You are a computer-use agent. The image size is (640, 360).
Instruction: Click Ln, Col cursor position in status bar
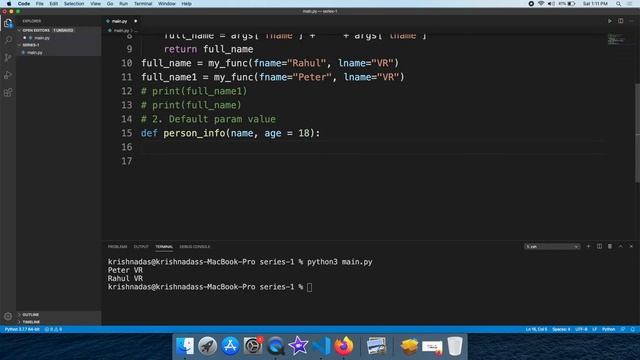pyautogui.click(x=536, y=329)
